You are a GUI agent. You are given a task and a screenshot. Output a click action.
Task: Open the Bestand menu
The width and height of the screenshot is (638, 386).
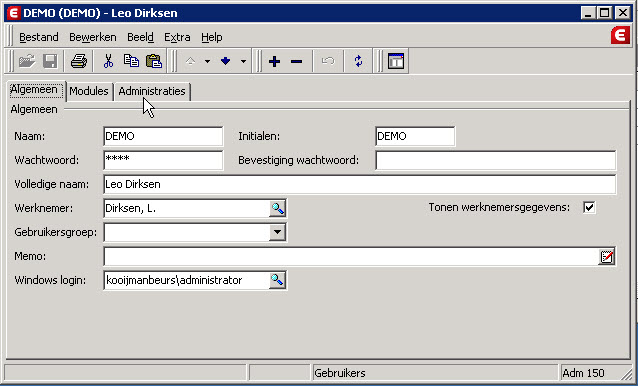(x=39, y=37)
